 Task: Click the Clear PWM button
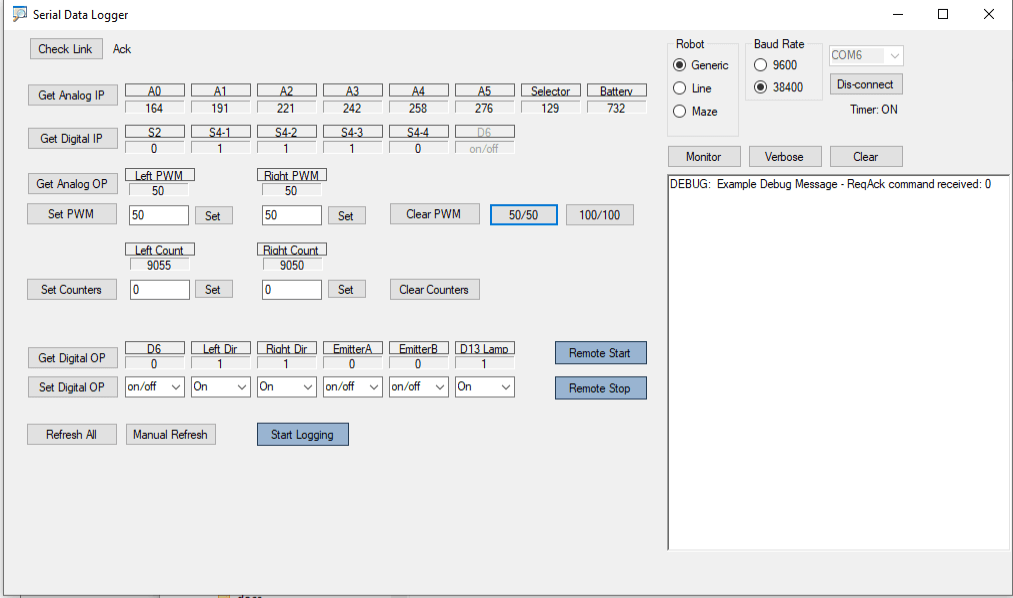tap(435, 214)
